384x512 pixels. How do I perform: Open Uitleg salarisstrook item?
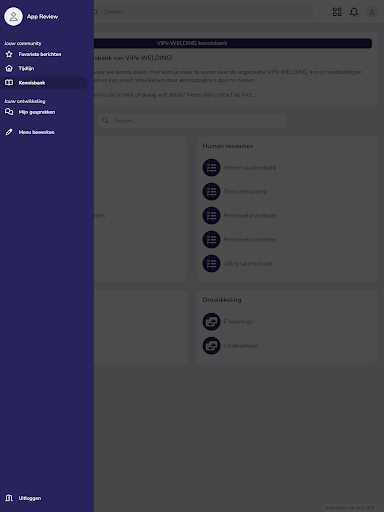[248, 264]
